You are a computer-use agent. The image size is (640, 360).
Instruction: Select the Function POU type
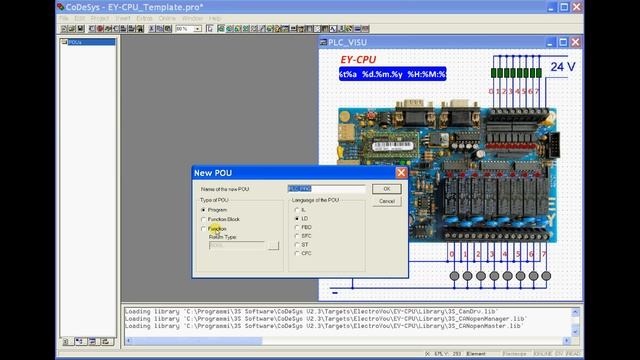tap(203, 229)
